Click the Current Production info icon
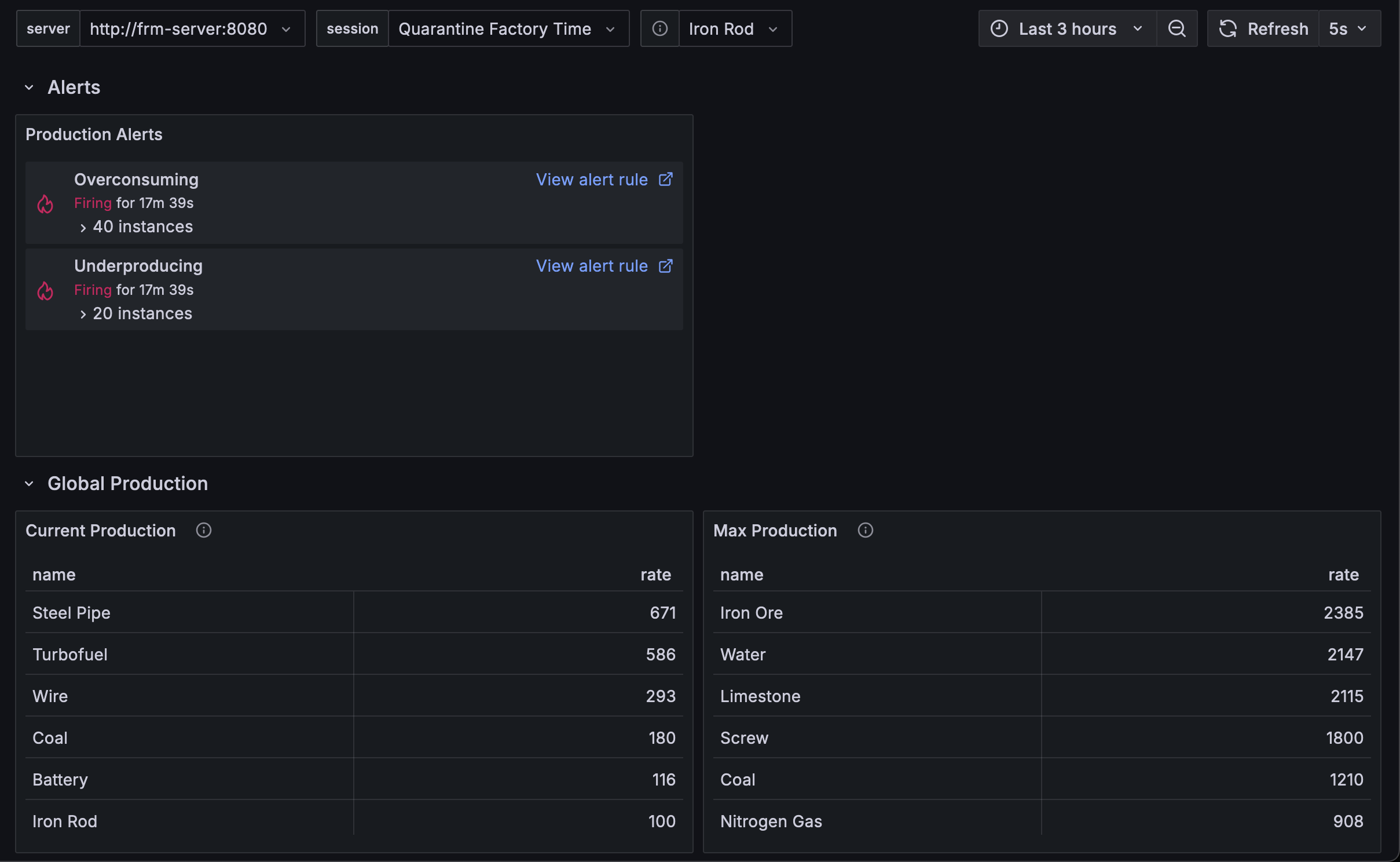This screenshot has width=1400, height=862. (x=204, y=530)
